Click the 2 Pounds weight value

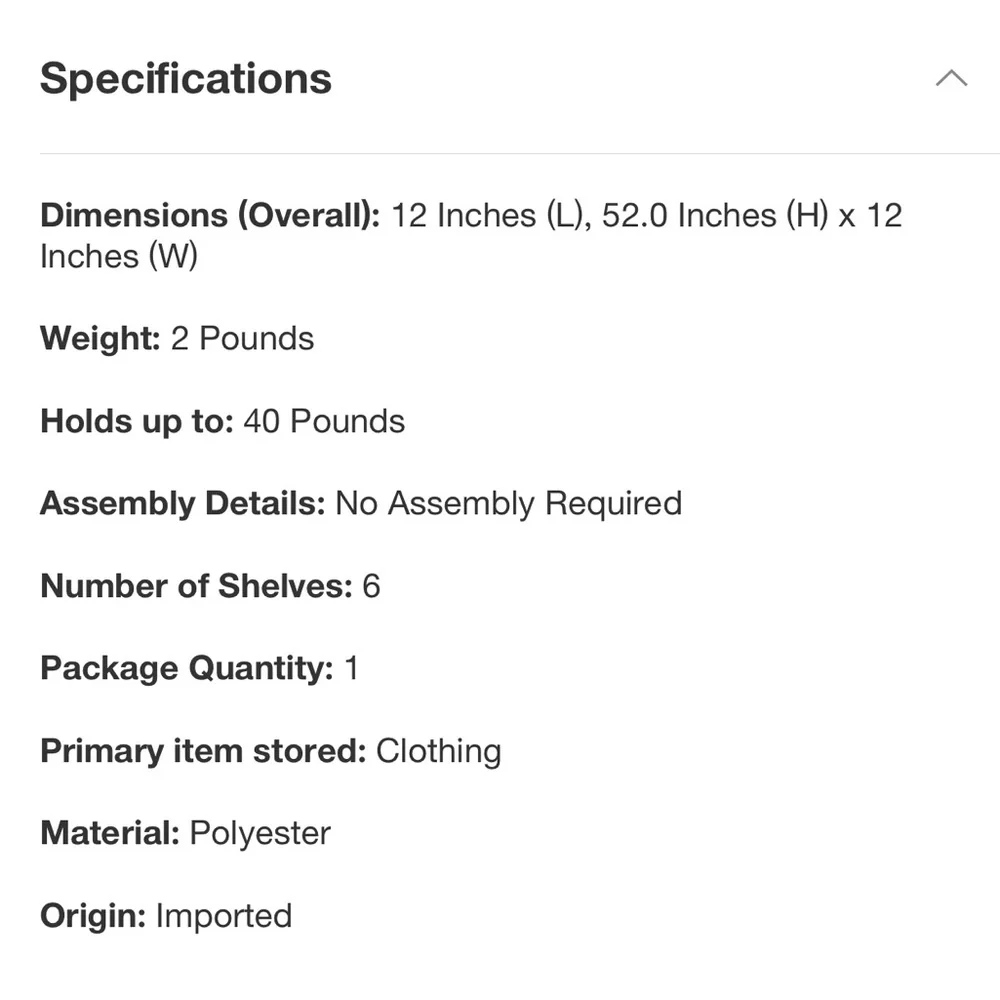click(242, 339)
